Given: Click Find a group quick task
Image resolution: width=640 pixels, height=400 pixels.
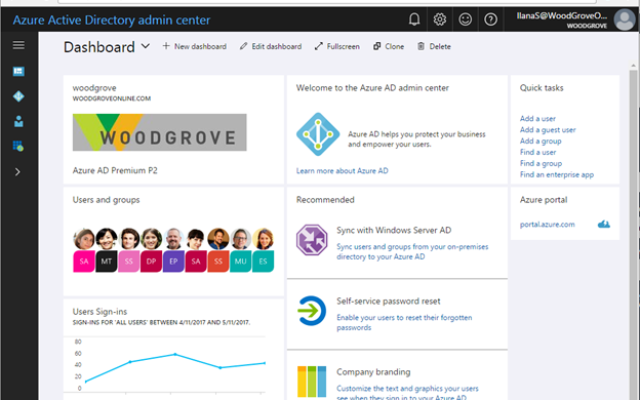Looking at the screenshot, I should [x=541, y=163].
